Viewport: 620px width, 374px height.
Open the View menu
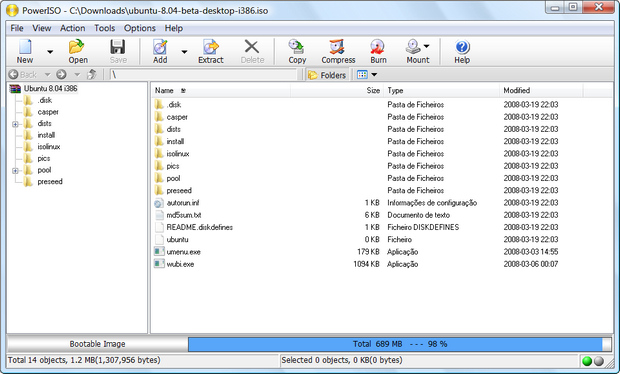point(42,28)
